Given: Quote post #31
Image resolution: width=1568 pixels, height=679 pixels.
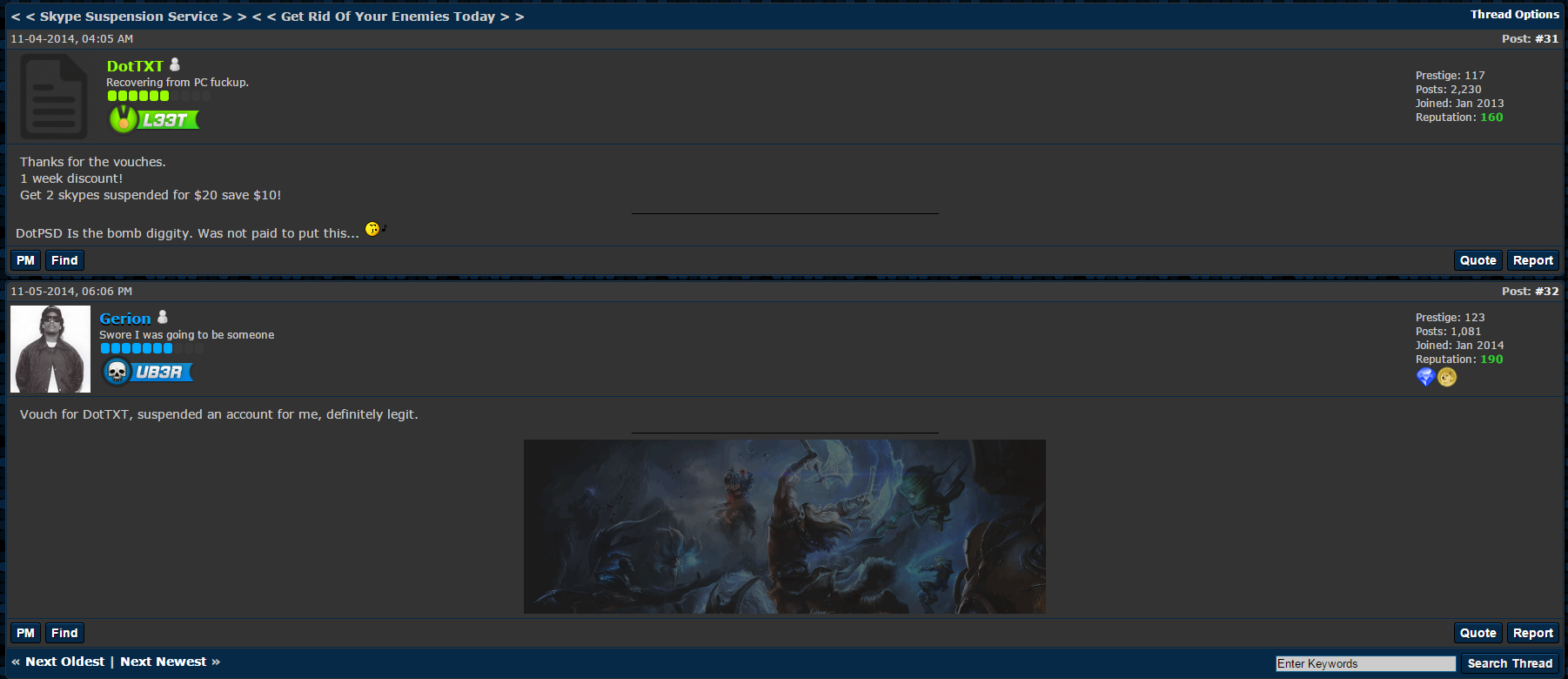Looking at the screenshot, I should [x=1478, y=260].
